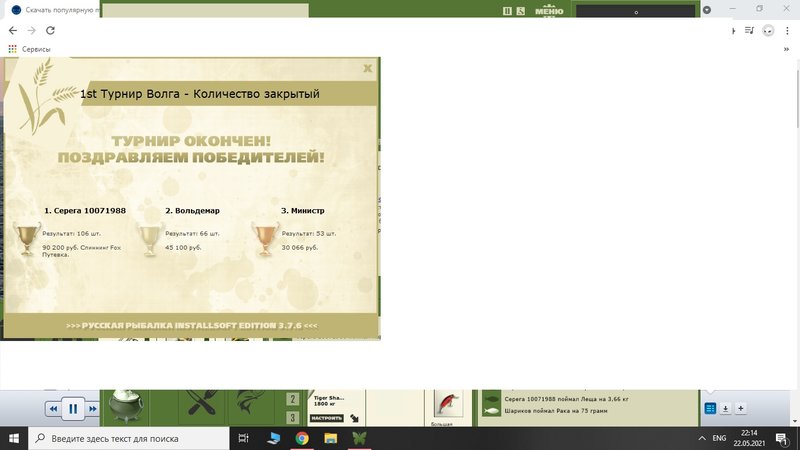
Task: Click the arrow icon beside НАСТРОИТЬ
Action: click(x=354, y=418)
